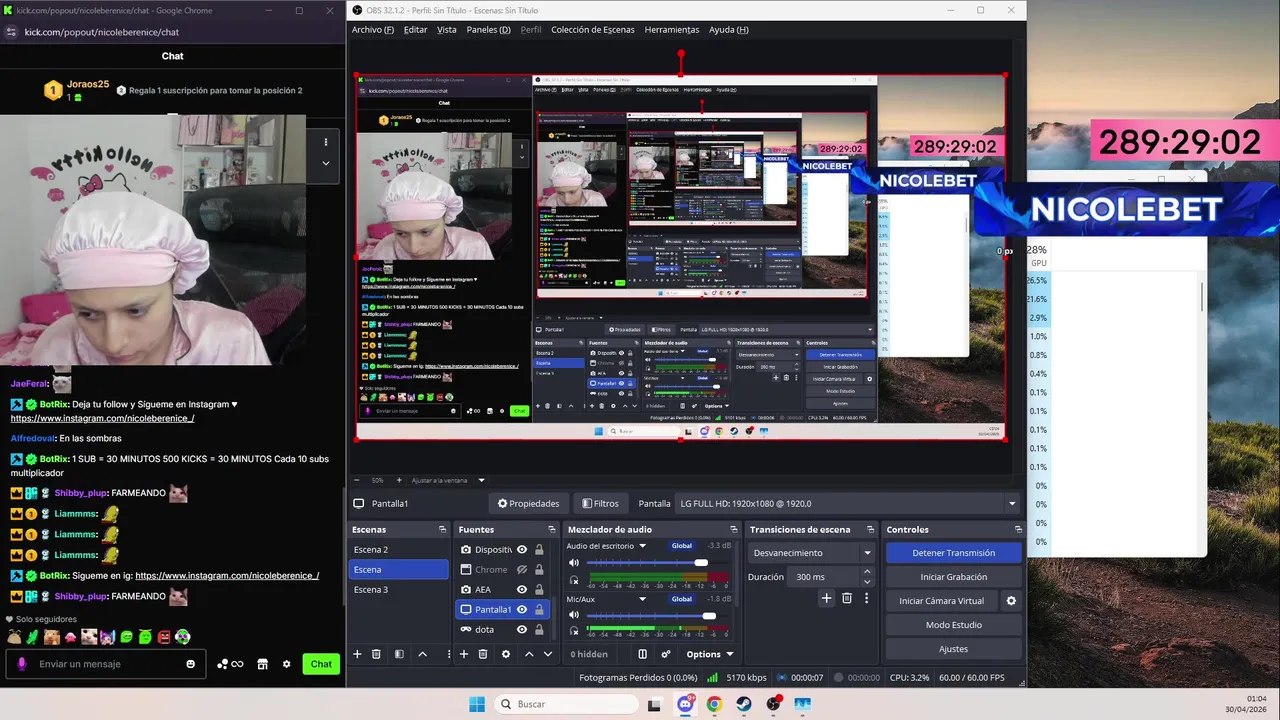The height and width of the screenshot is (720, 1280).
Task: Expand Audio del escritorio options arrow
Action: pos(643,546)
